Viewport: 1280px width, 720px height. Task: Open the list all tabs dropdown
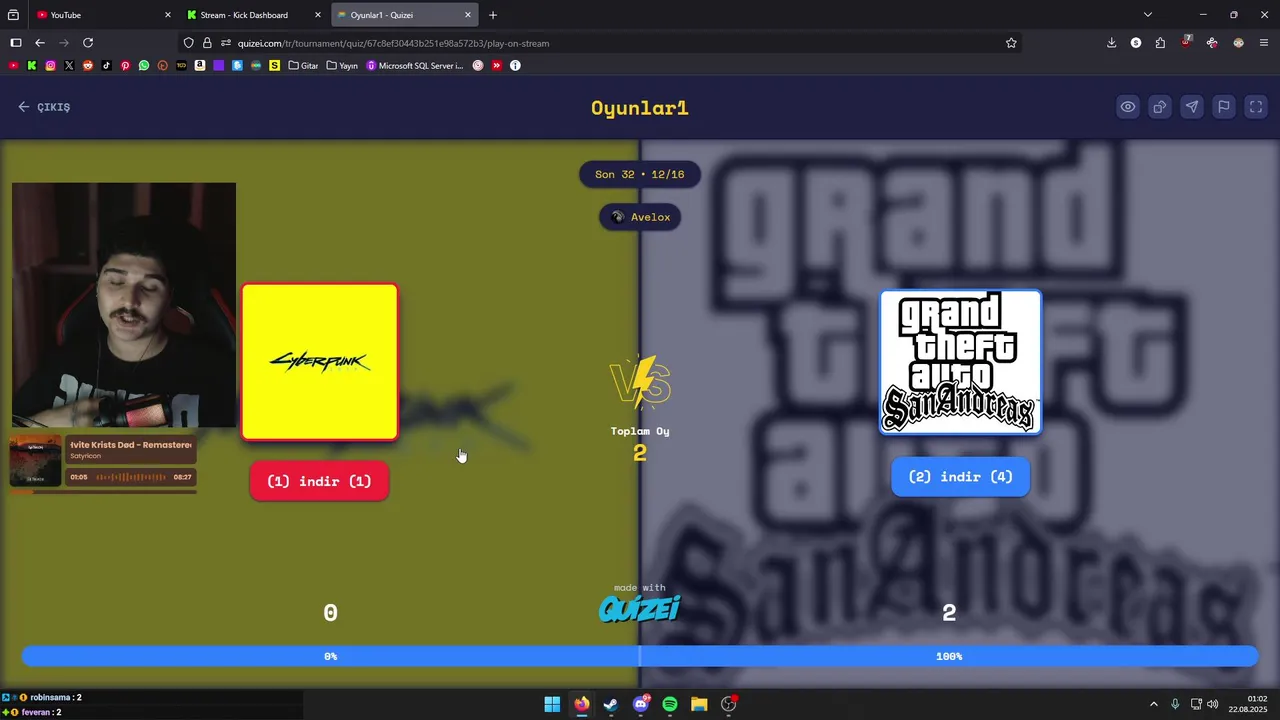tap(1148, 15)
